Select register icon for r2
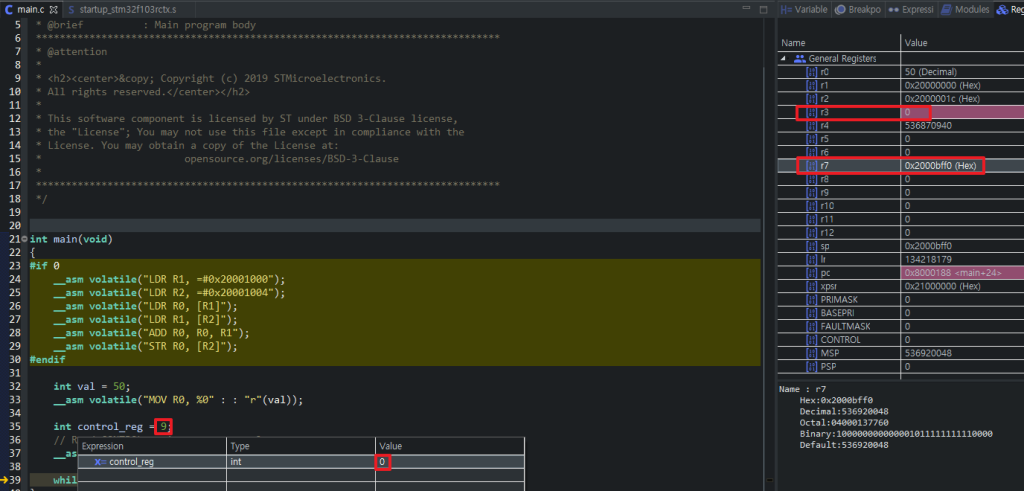 [812, 99]
